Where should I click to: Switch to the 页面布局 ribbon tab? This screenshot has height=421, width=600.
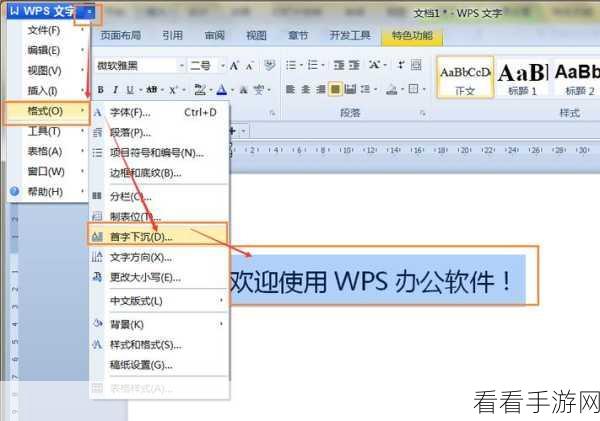[121, 35]
